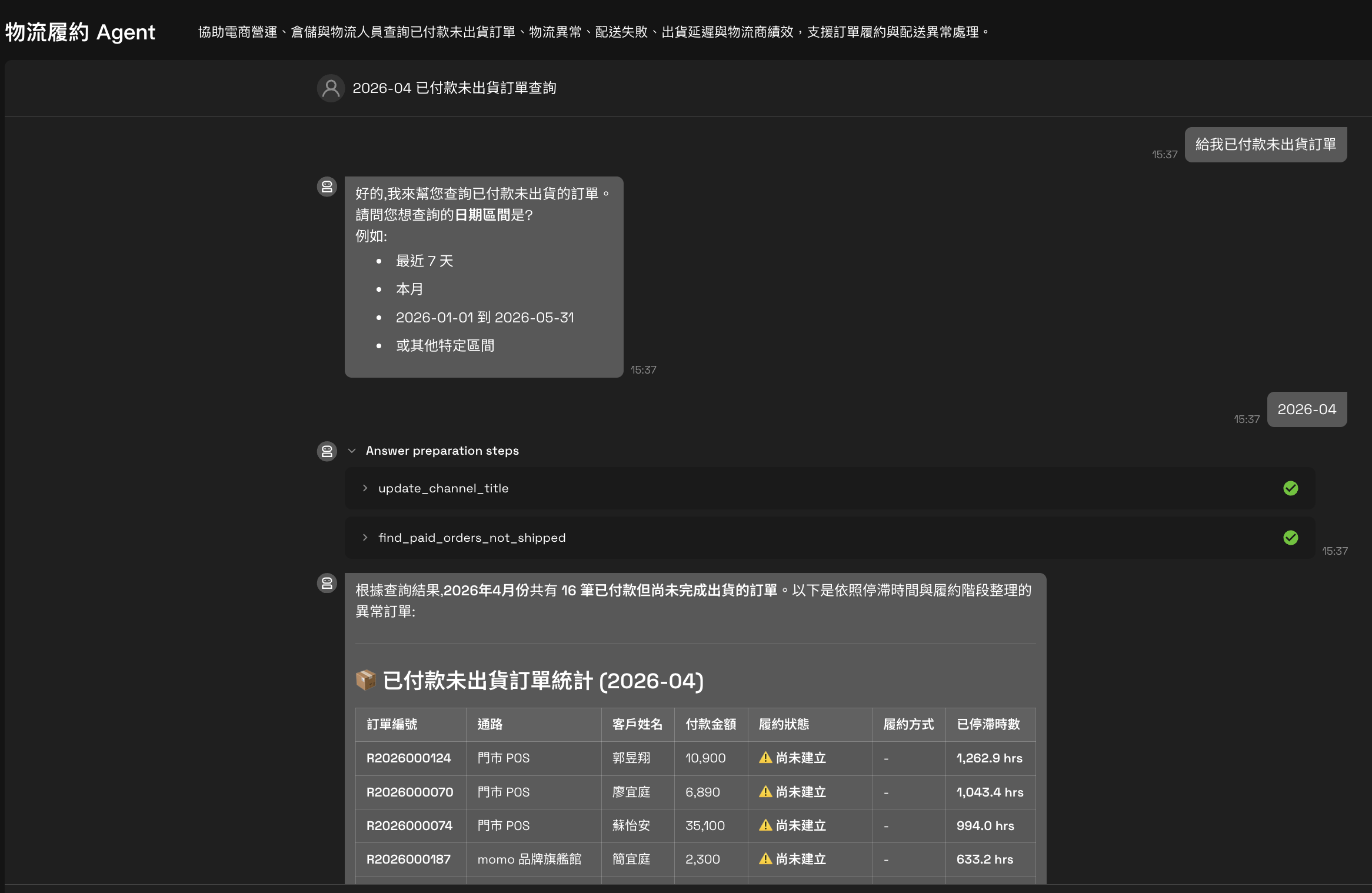The image size is (1372, 893).
Task: Click the stalled hours value 633.2 hrs
Action: click(985, 859)
